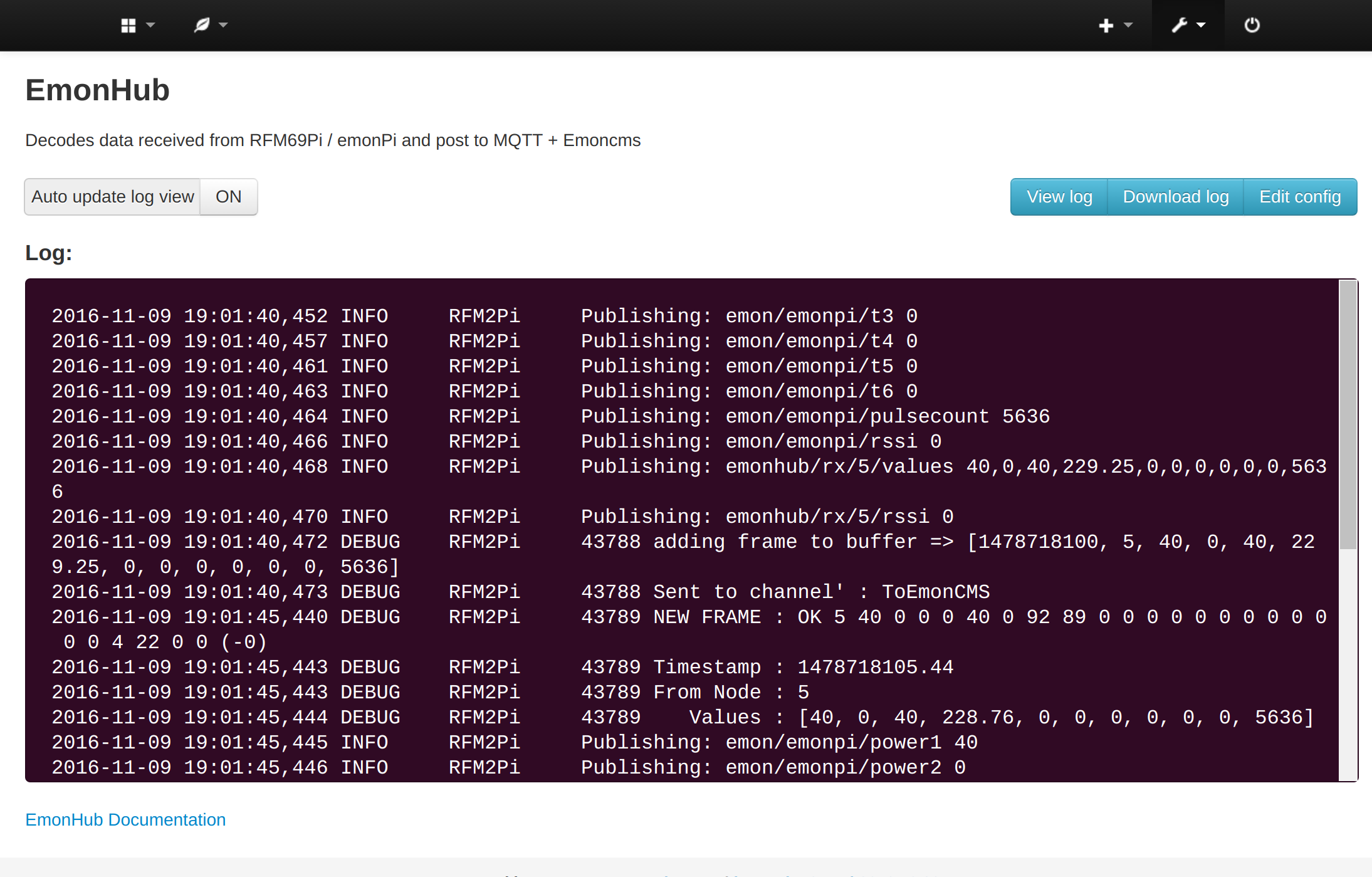Image resolution: width=1372 pixels, height=877 pixels.
Task: Click the Download log button
Action: coord(1175,197)
